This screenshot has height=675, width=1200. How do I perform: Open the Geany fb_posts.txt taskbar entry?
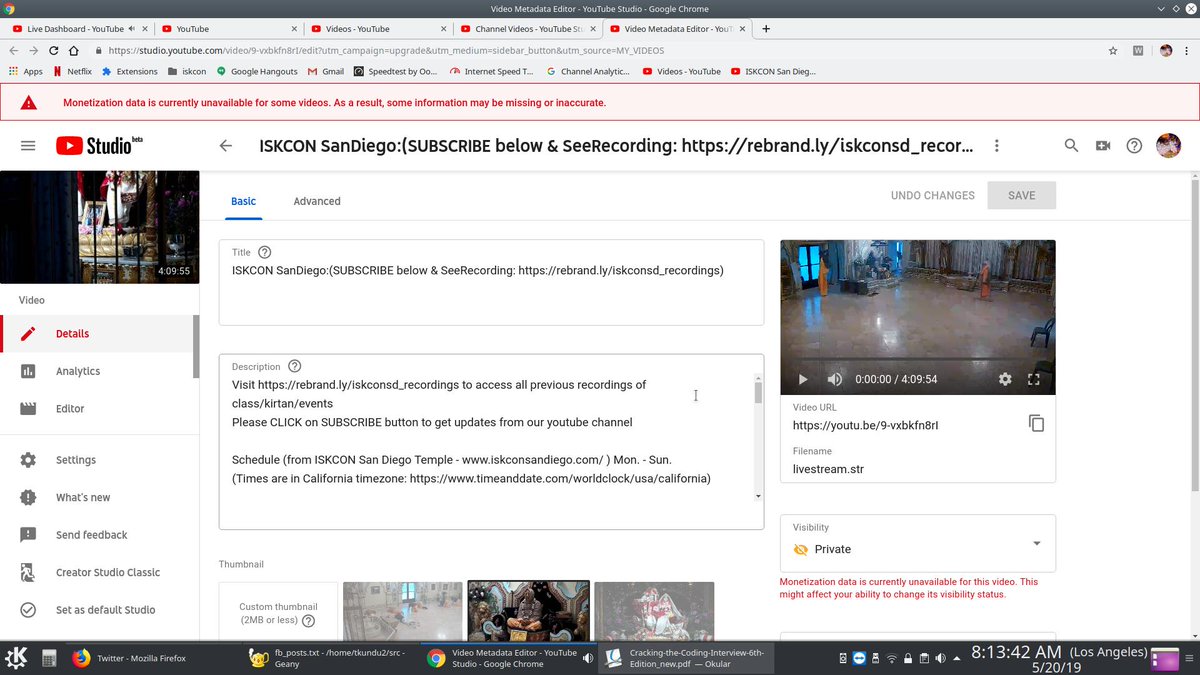[332, 658]
